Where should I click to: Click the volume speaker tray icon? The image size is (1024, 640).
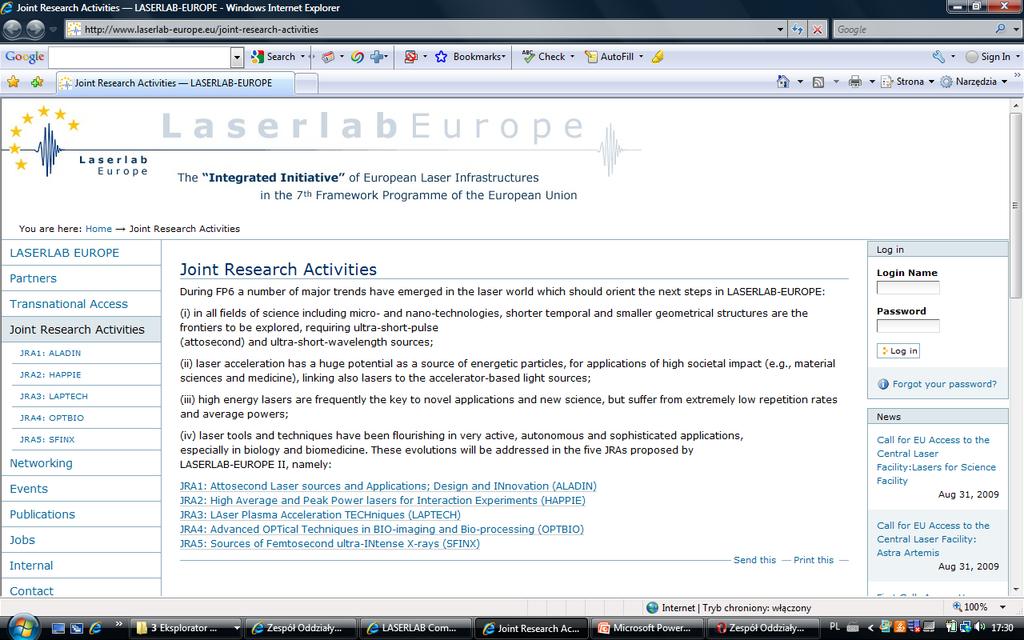click(x=979, y=627)
